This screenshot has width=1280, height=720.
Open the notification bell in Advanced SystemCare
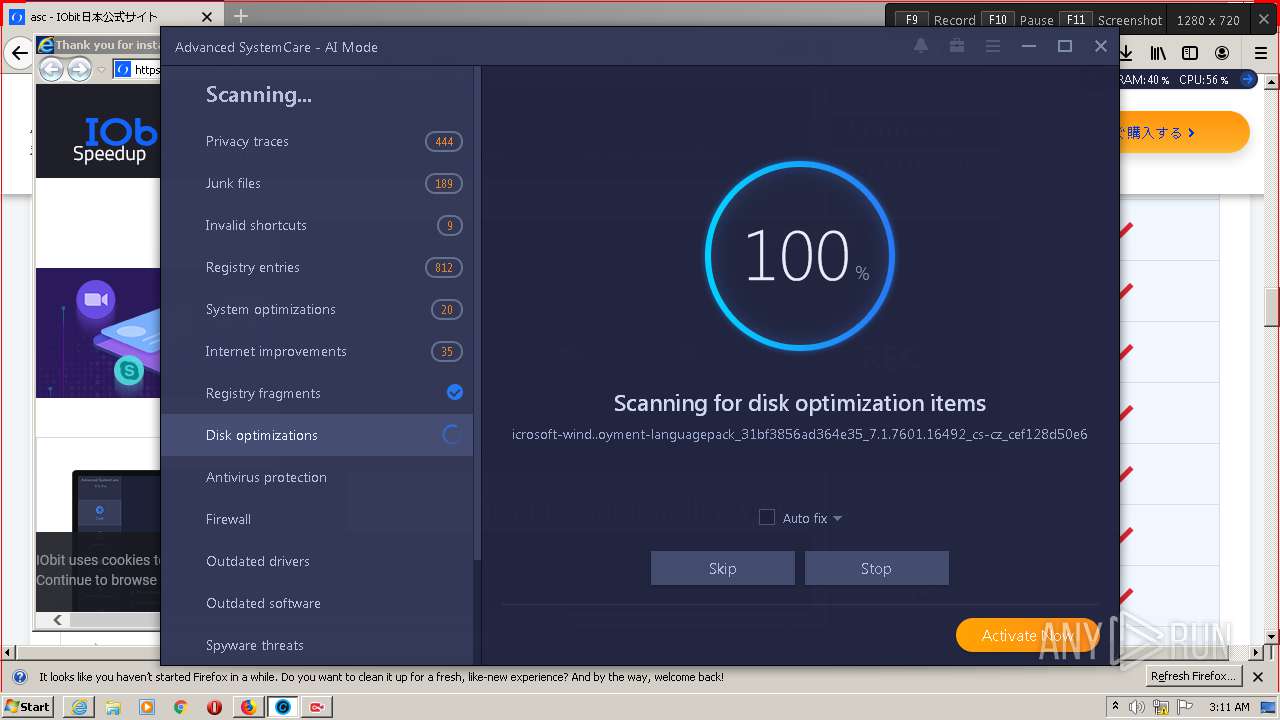click(921, 46)
